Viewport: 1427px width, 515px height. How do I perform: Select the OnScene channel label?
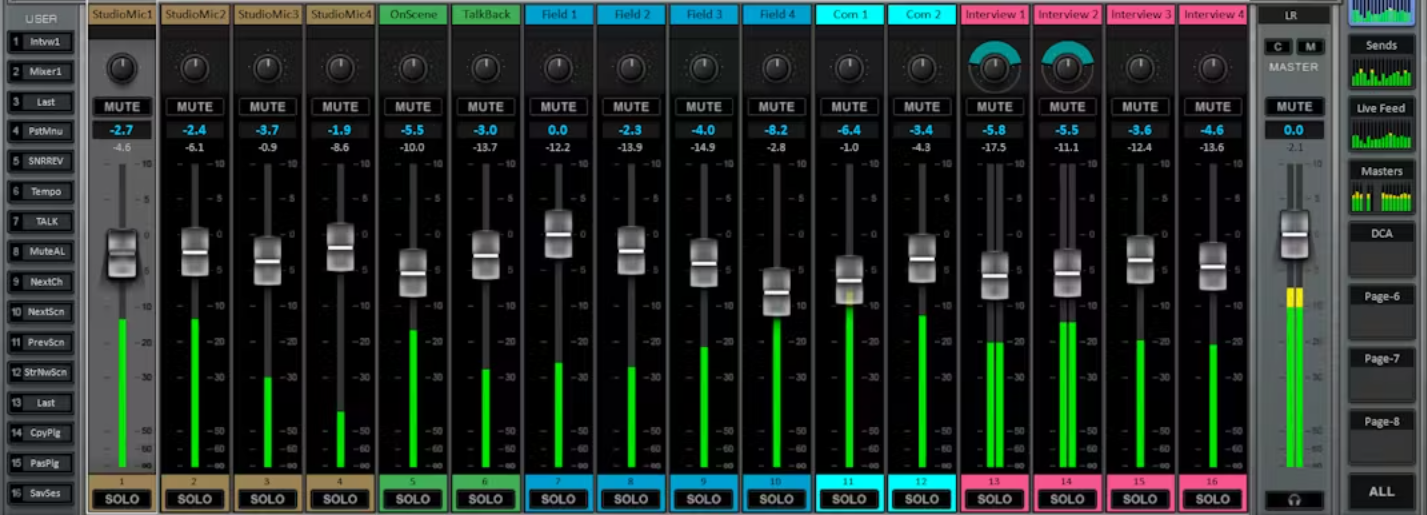pos(413,15)
